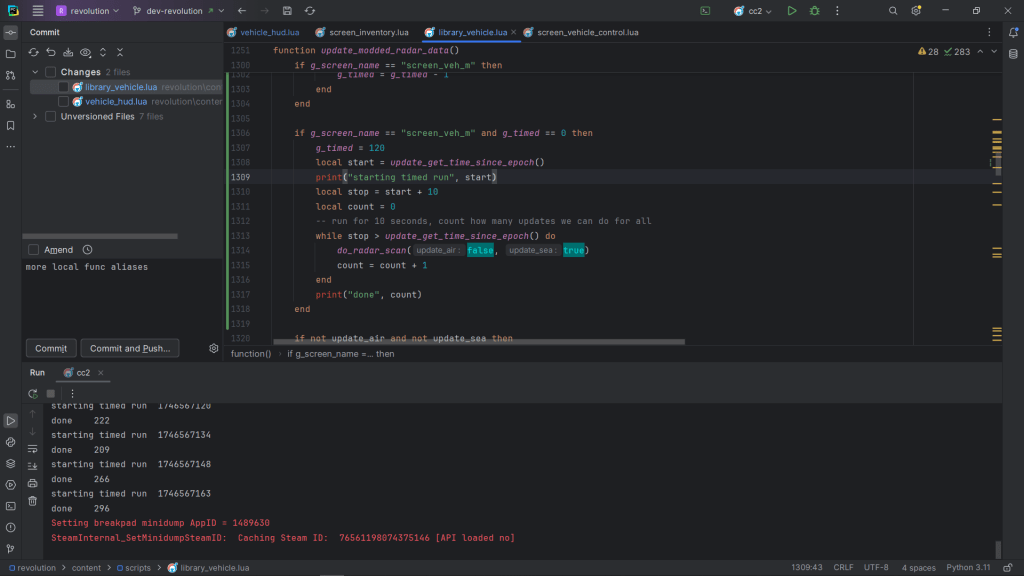Screen dimensions: 1024x576
Task: Enable the Amend checkbox
Action: (x=34, y=249)
